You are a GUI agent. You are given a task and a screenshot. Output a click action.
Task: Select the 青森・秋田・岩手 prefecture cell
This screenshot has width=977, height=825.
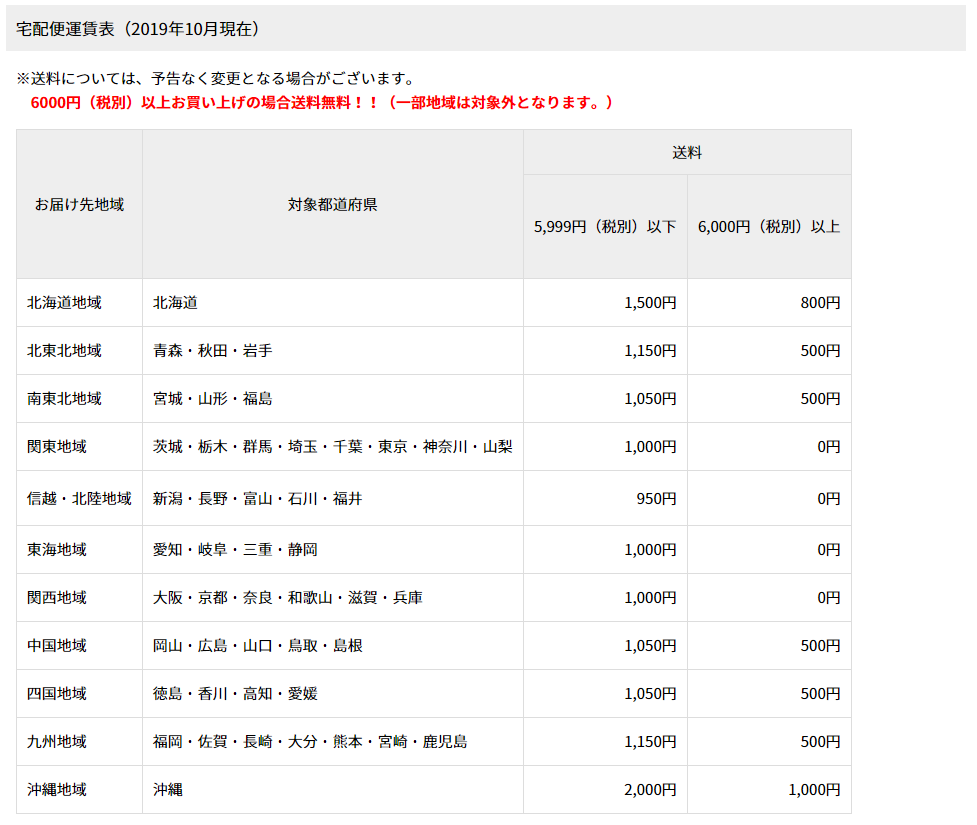(x=212, y=350)
